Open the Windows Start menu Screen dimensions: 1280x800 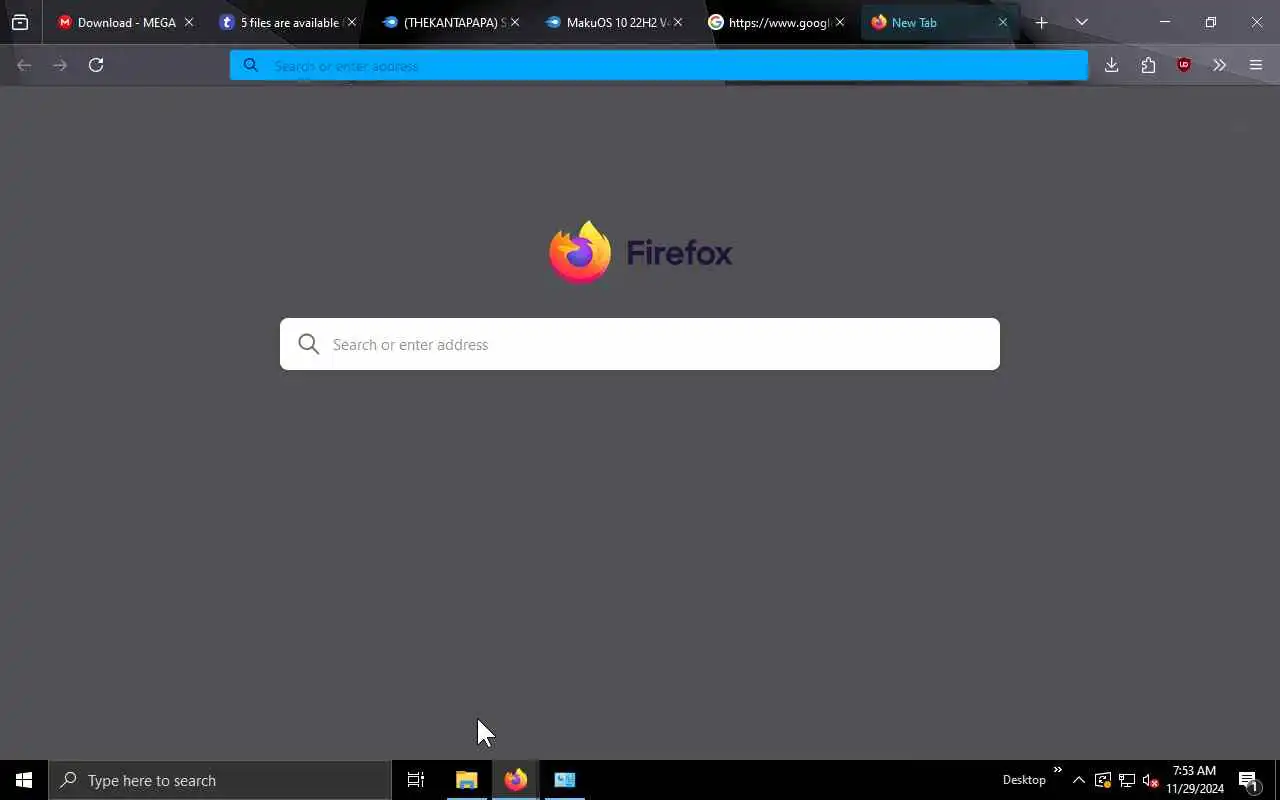click(24, 780)
